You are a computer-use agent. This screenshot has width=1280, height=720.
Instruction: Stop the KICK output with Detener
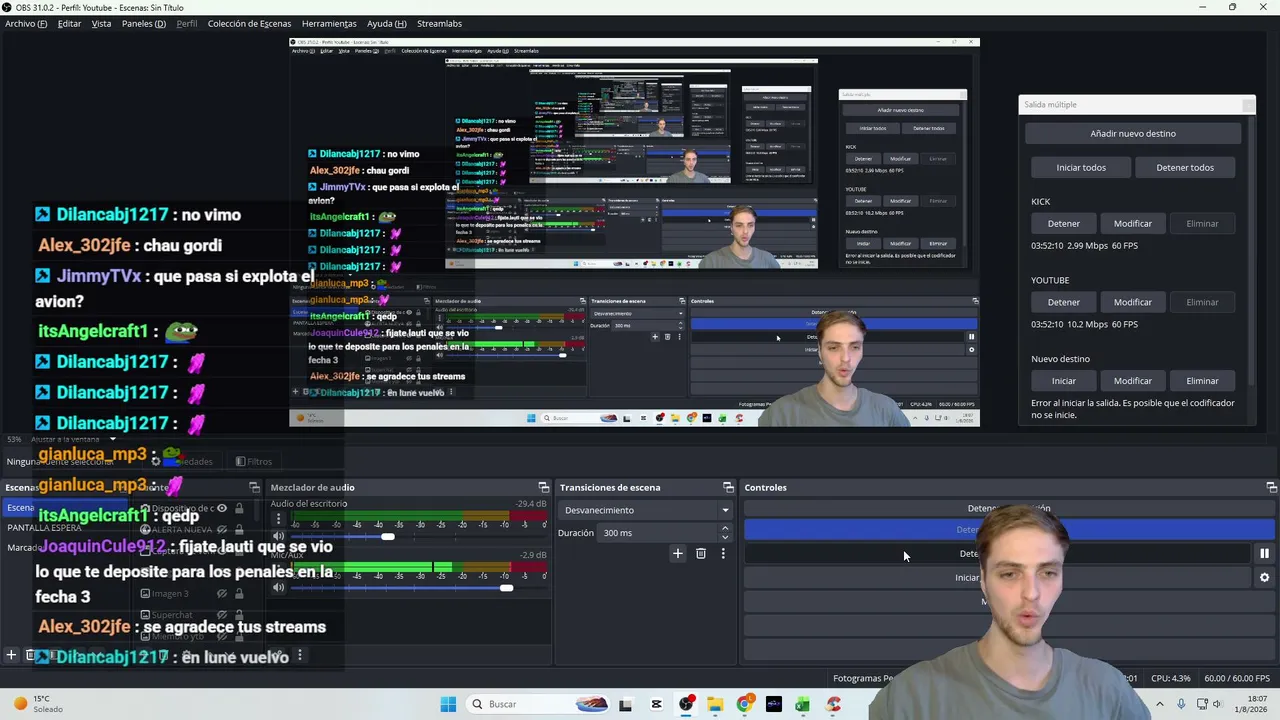pos(1063,224)
